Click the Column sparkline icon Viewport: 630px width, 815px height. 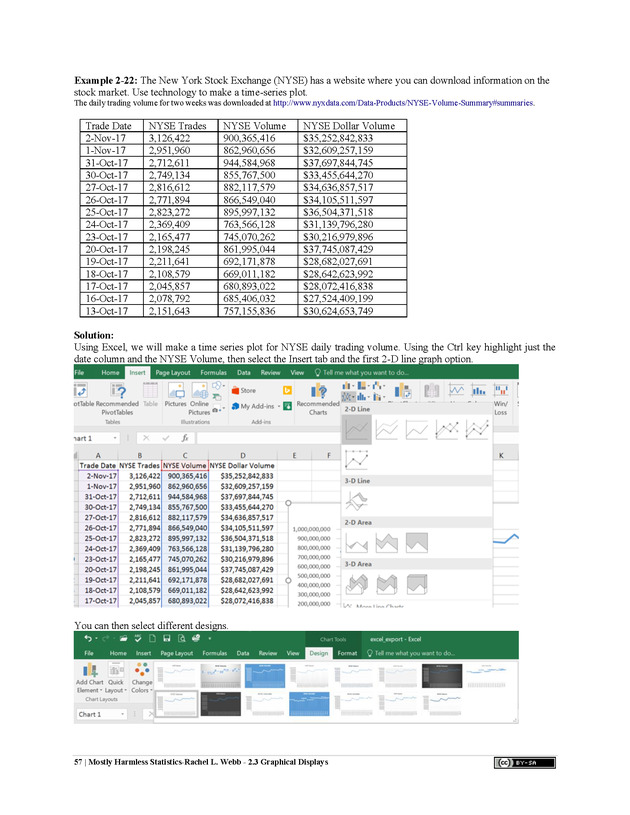click(x=479, y=390)
